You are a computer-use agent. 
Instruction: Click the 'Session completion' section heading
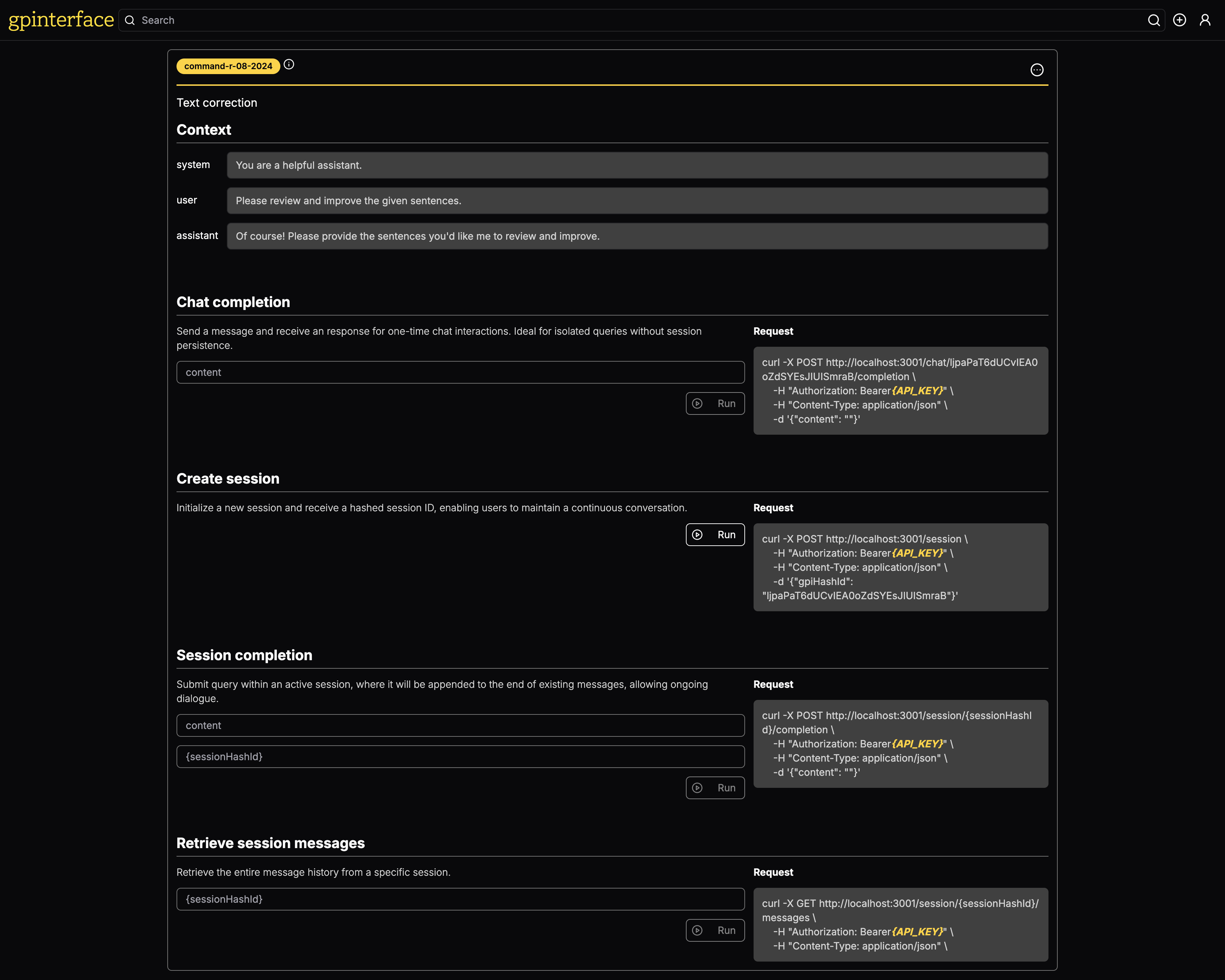(x=244, y=655)
